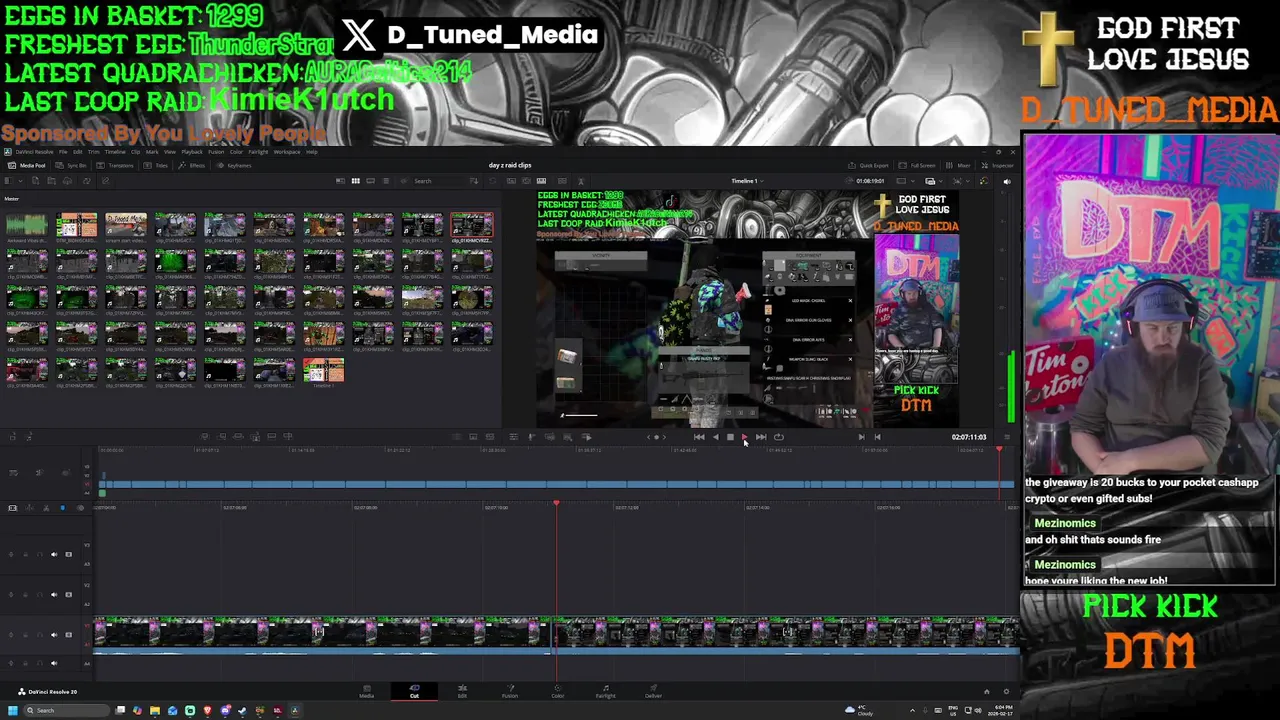Jump to timeline start transport button
Screen dimensions: 1280x720
[699, 437]
